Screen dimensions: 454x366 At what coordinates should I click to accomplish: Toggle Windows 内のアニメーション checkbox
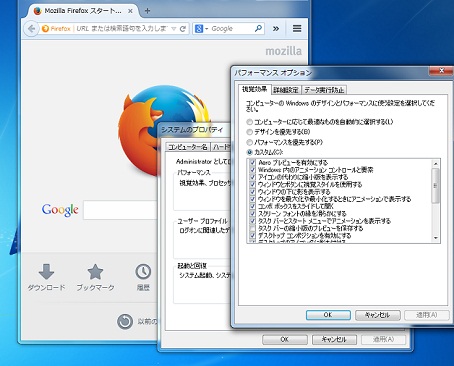(252, 170)
